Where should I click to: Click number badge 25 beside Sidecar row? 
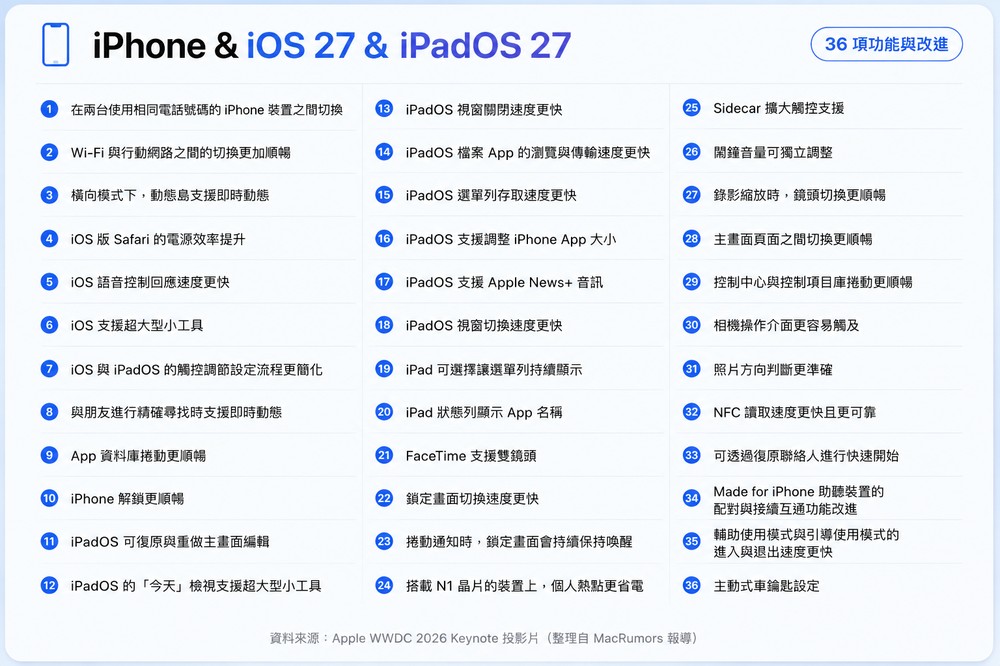[x=691, y=107]
